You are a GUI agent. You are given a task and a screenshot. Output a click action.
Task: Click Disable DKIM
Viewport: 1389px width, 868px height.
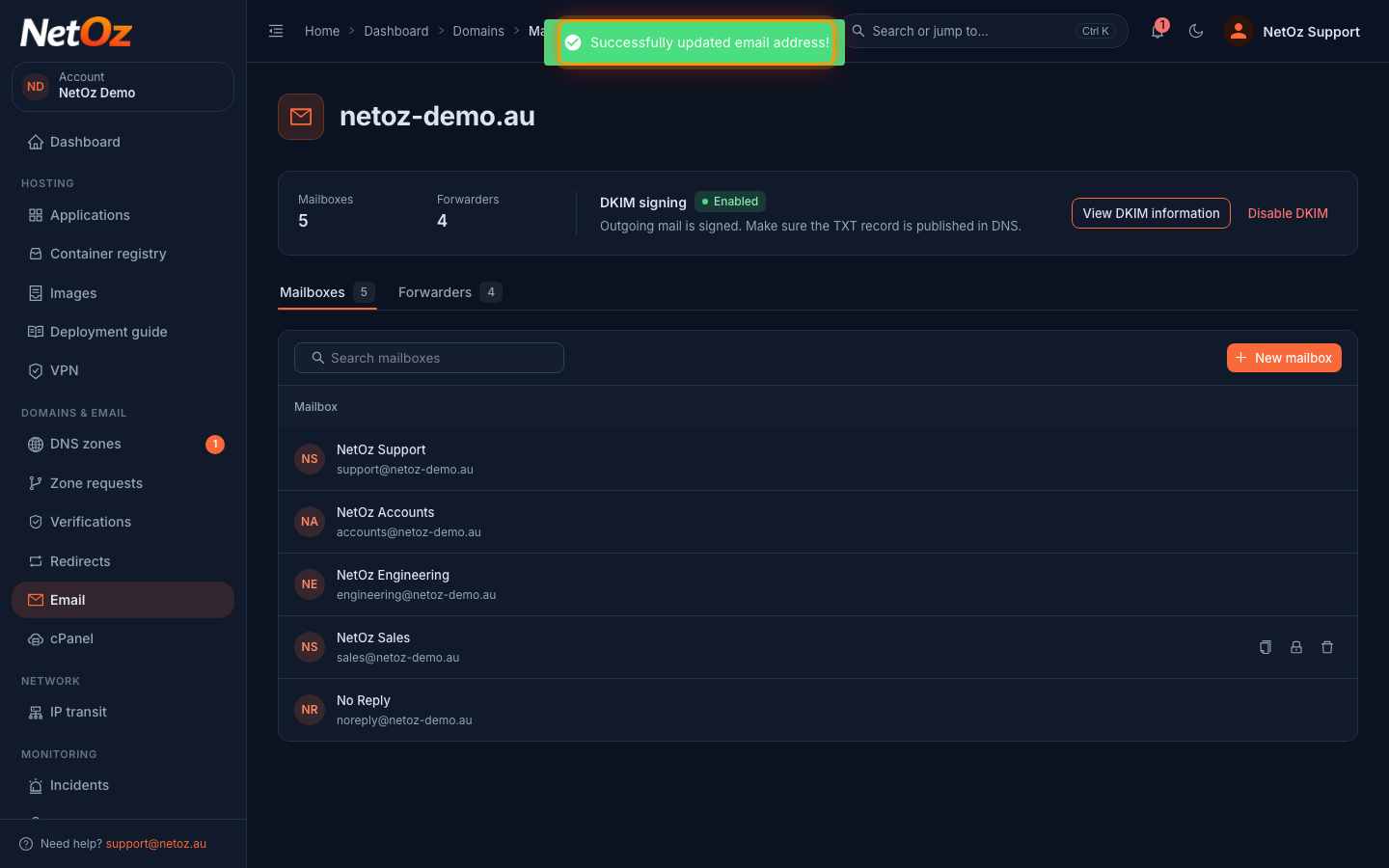[1288, 213]
